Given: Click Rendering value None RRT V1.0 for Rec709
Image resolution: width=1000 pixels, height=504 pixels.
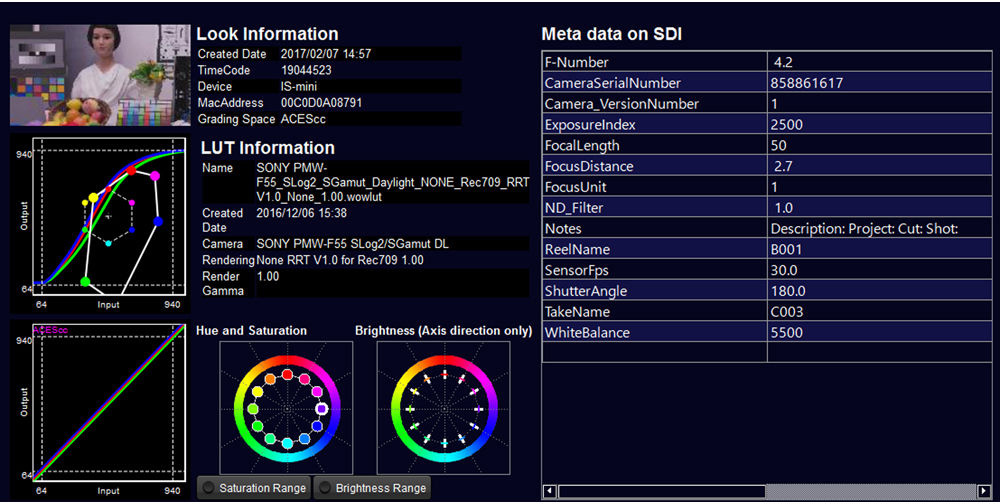Looking at the screenshot, I should pyautogui.click(x=340, y=260).
